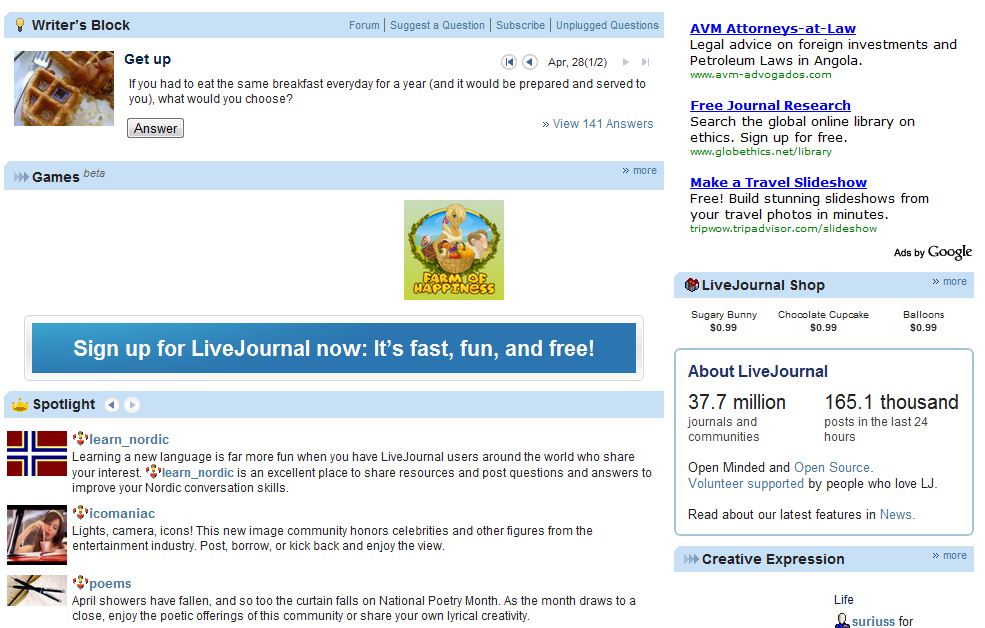The height and width of the screenshot is (628, 985).
Task: Click the community icon beside the poems title
Action: [80, 583]
